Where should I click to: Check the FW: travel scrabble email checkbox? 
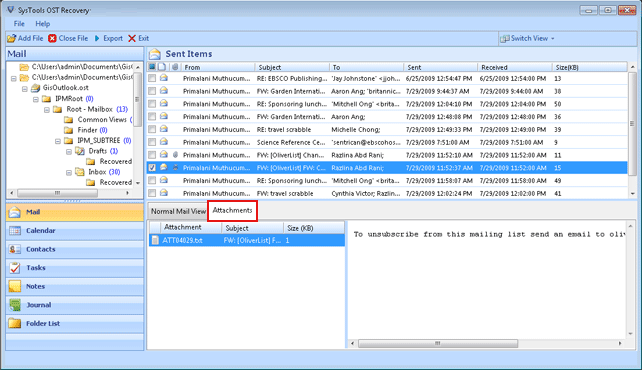(x=152, y=193)
